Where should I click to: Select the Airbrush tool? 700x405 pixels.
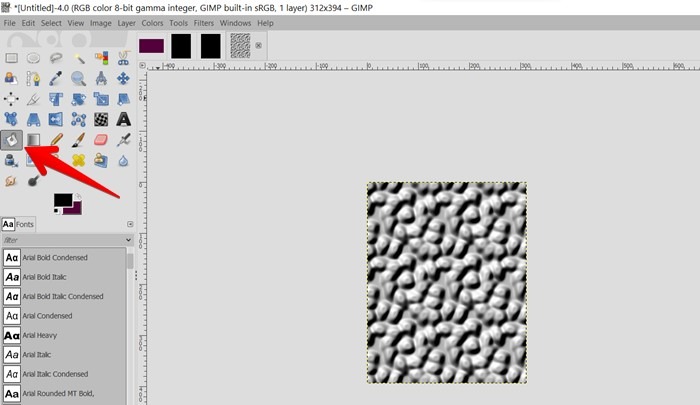click(124, 140)
